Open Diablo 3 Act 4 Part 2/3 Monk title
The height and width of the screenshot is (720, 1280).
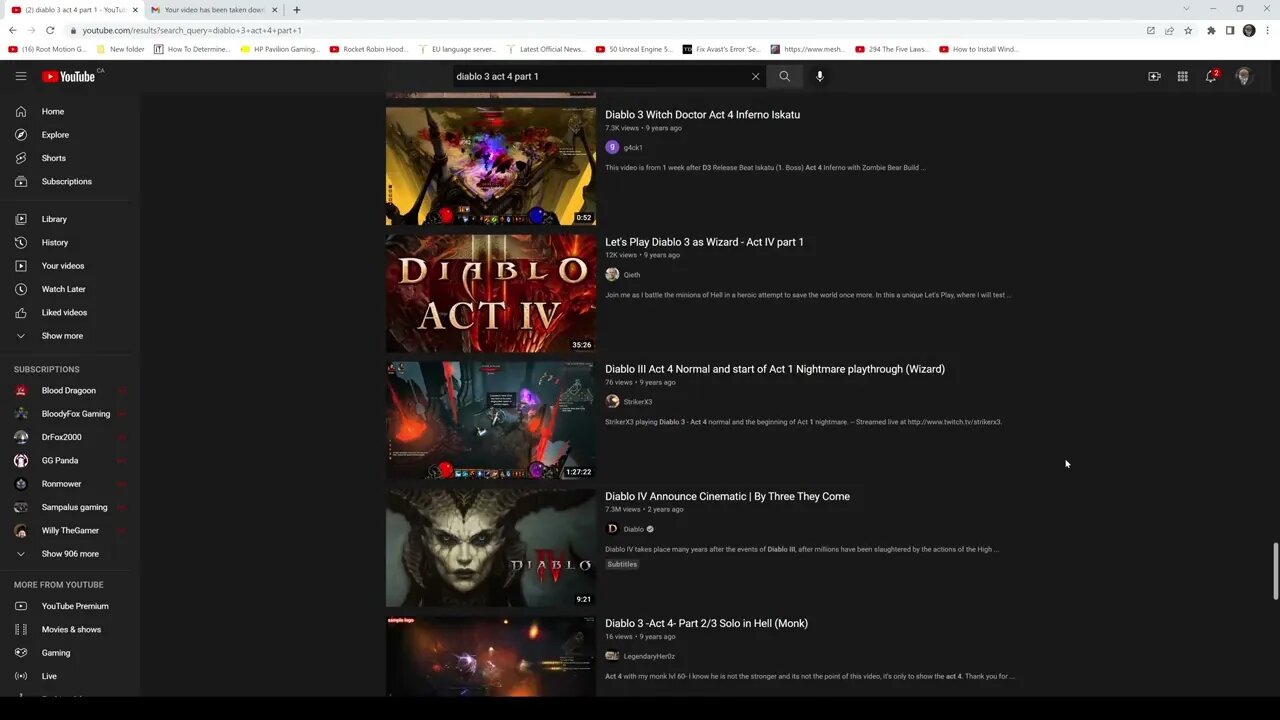706,623
